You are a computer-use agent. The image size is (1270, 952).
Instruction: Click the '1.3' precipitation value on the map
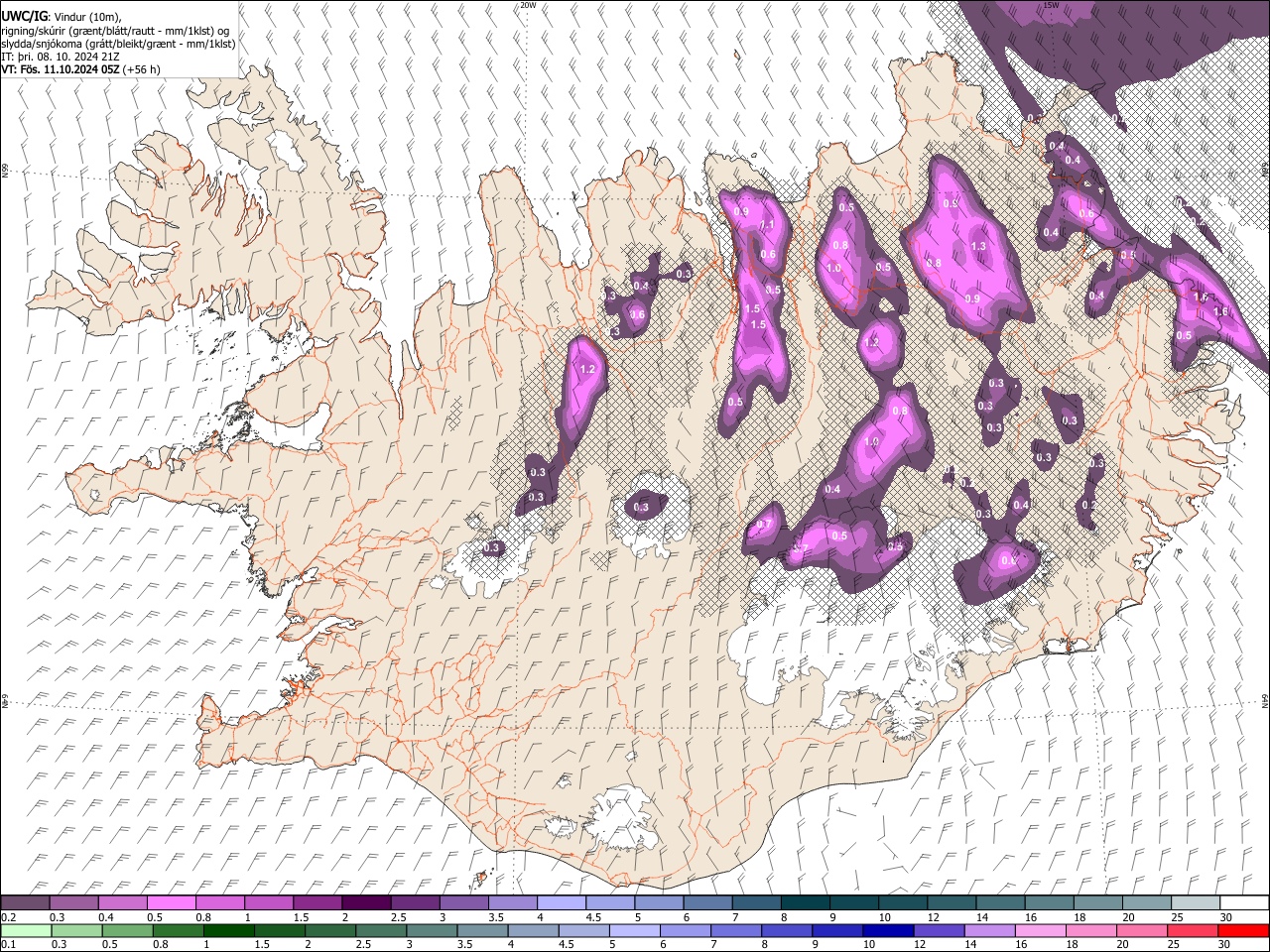(978, 247)
